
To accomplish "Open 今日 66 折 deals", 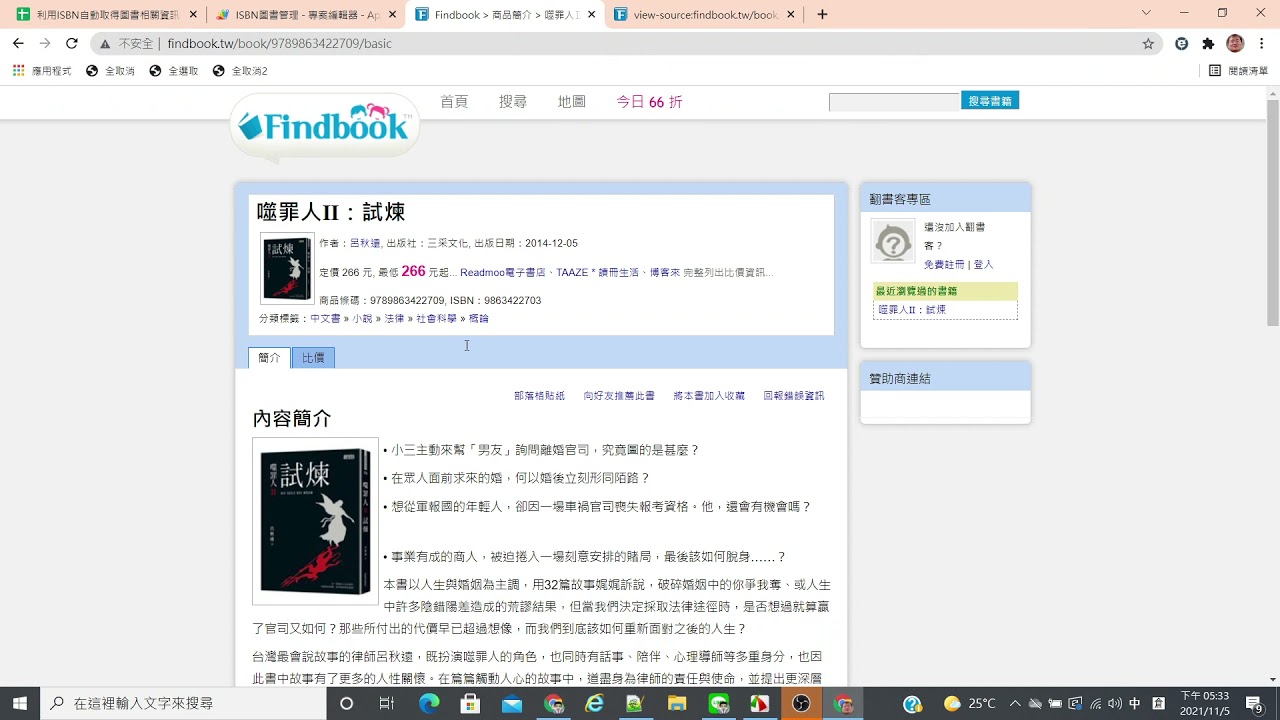I will click(649, 102).
